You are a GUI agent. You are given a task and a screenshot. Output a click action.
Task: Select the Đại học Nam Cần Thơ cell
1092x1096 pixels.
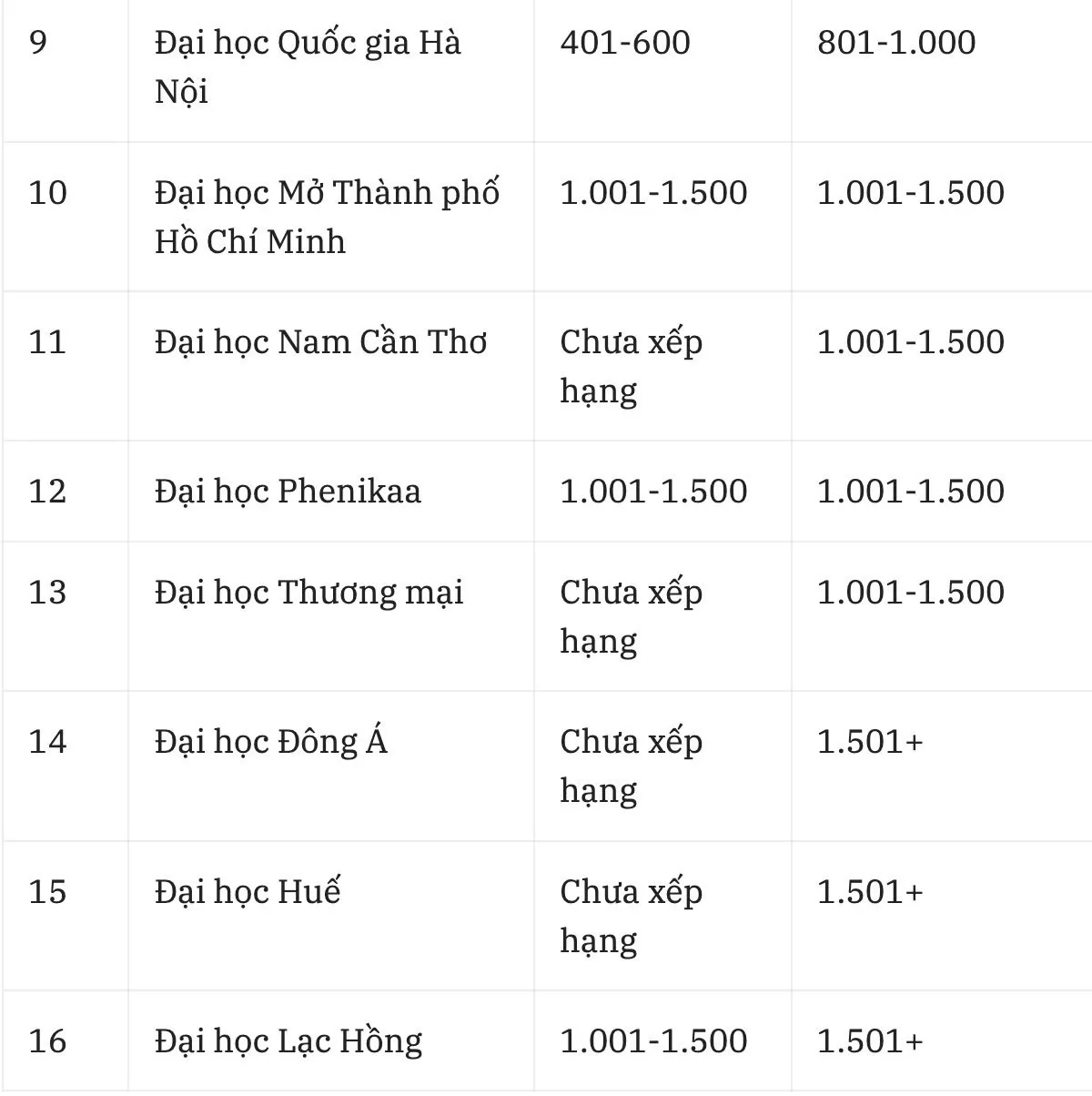(320, 342)
